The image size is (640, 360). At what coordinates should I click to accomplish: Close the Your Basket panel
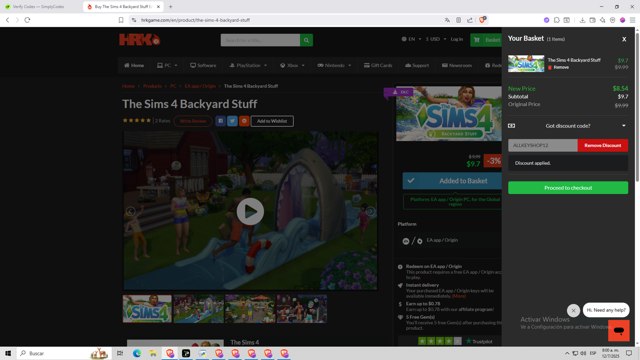624,39
